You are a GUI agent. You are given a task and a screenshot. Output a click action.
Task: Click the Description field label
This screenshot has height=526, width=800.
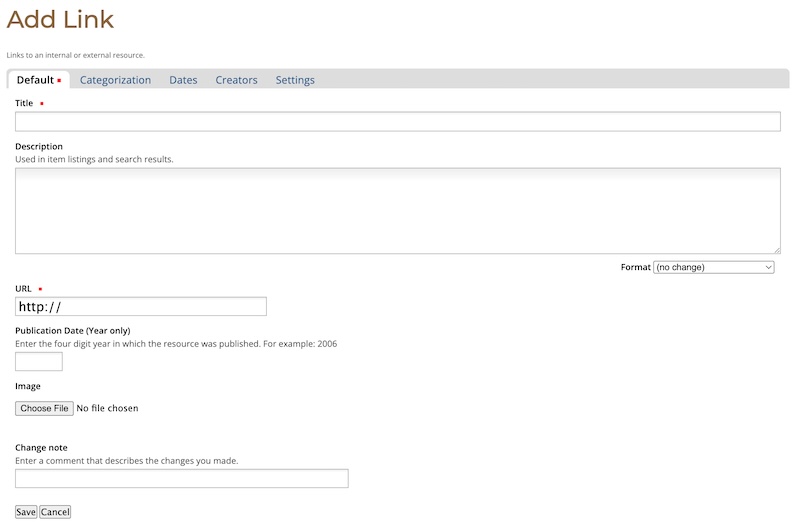tap(39, 147)
